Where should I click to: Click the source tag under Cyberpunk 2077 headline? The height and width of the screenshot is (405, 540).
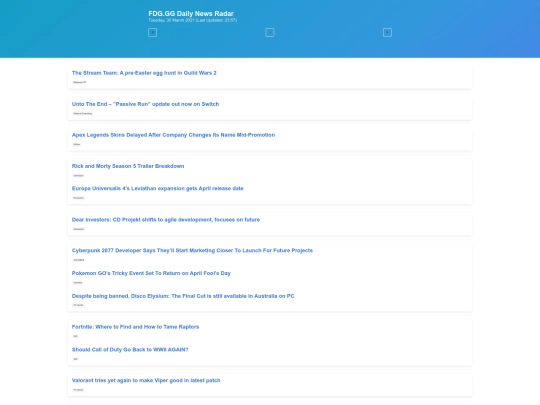[x=79, y=260]
